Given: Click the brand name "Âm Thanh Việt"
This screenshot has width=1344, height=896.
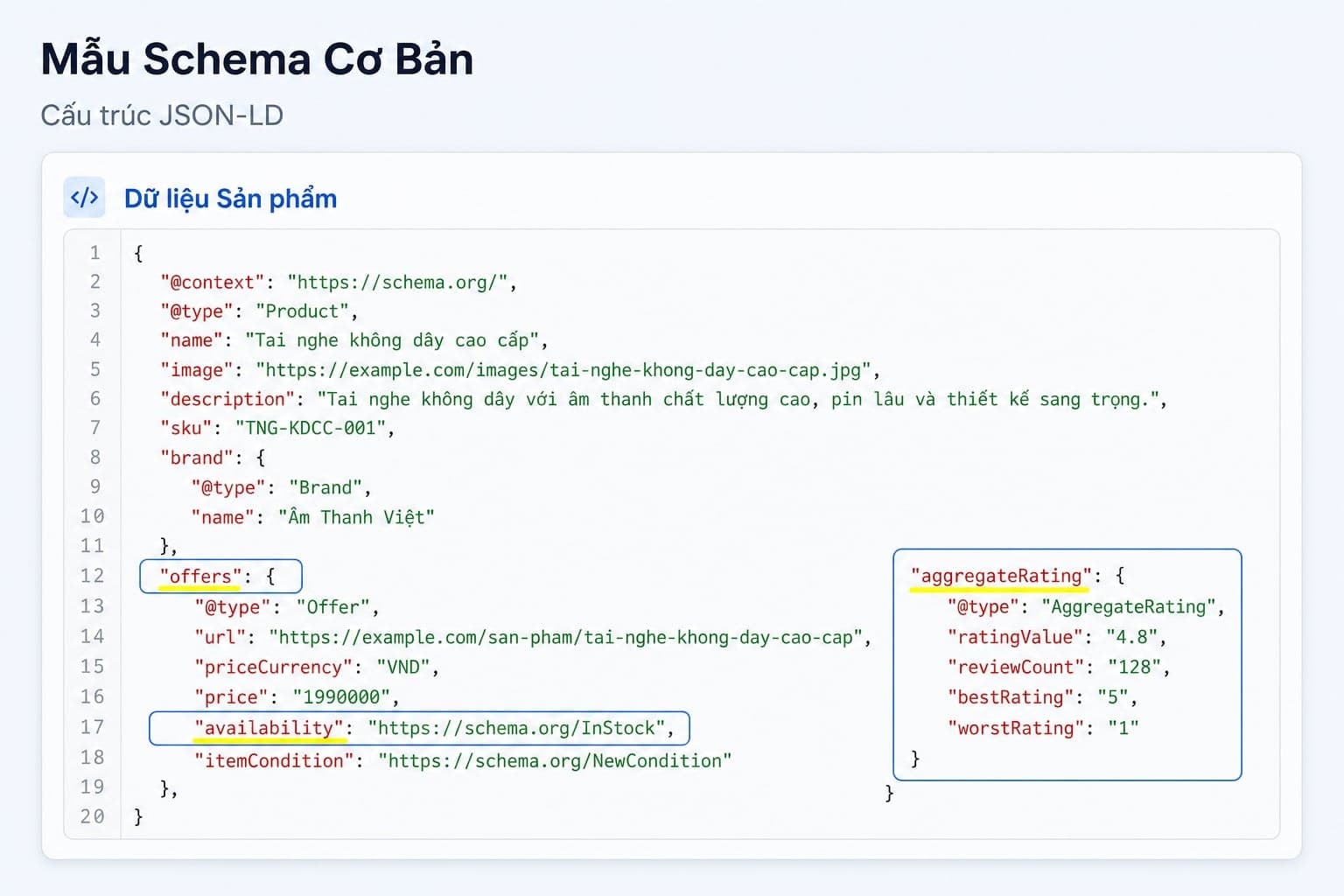Looking at the screenshot, I should coord(356,517).
